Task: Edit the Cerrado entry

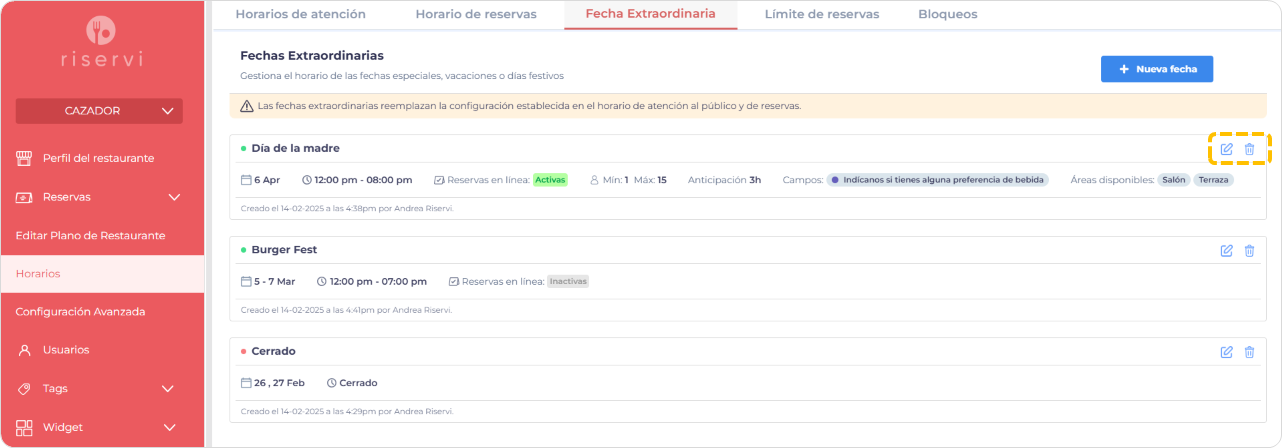Action: [x=1227, y=352]
